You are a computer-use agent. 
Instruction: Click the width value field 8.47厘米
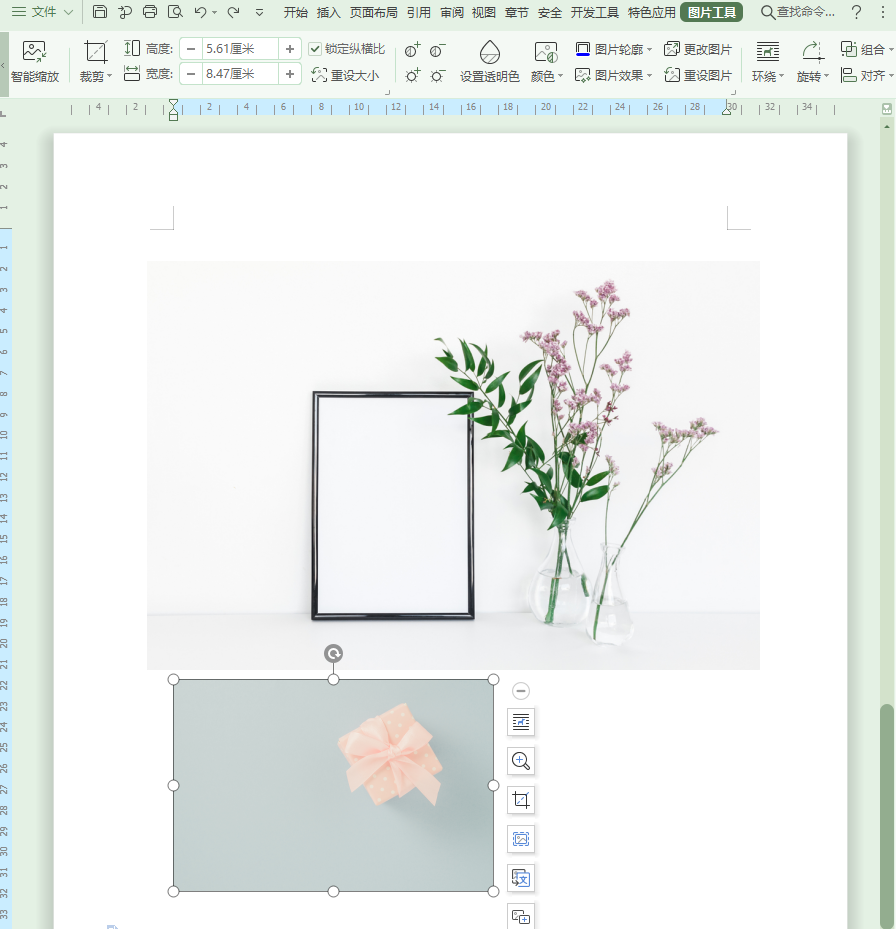[240, 74]
